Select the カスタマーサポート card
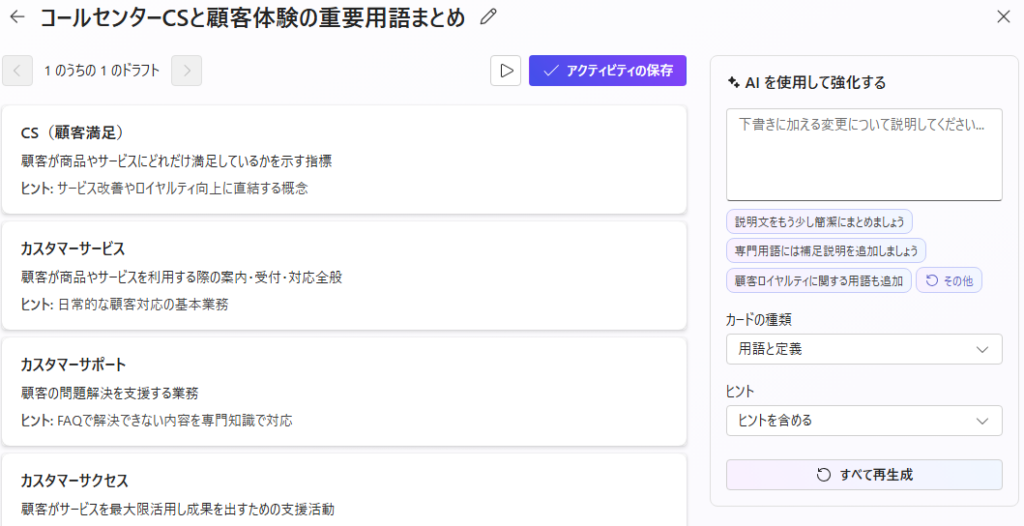Screen dimensions: 1024x526 344,392
